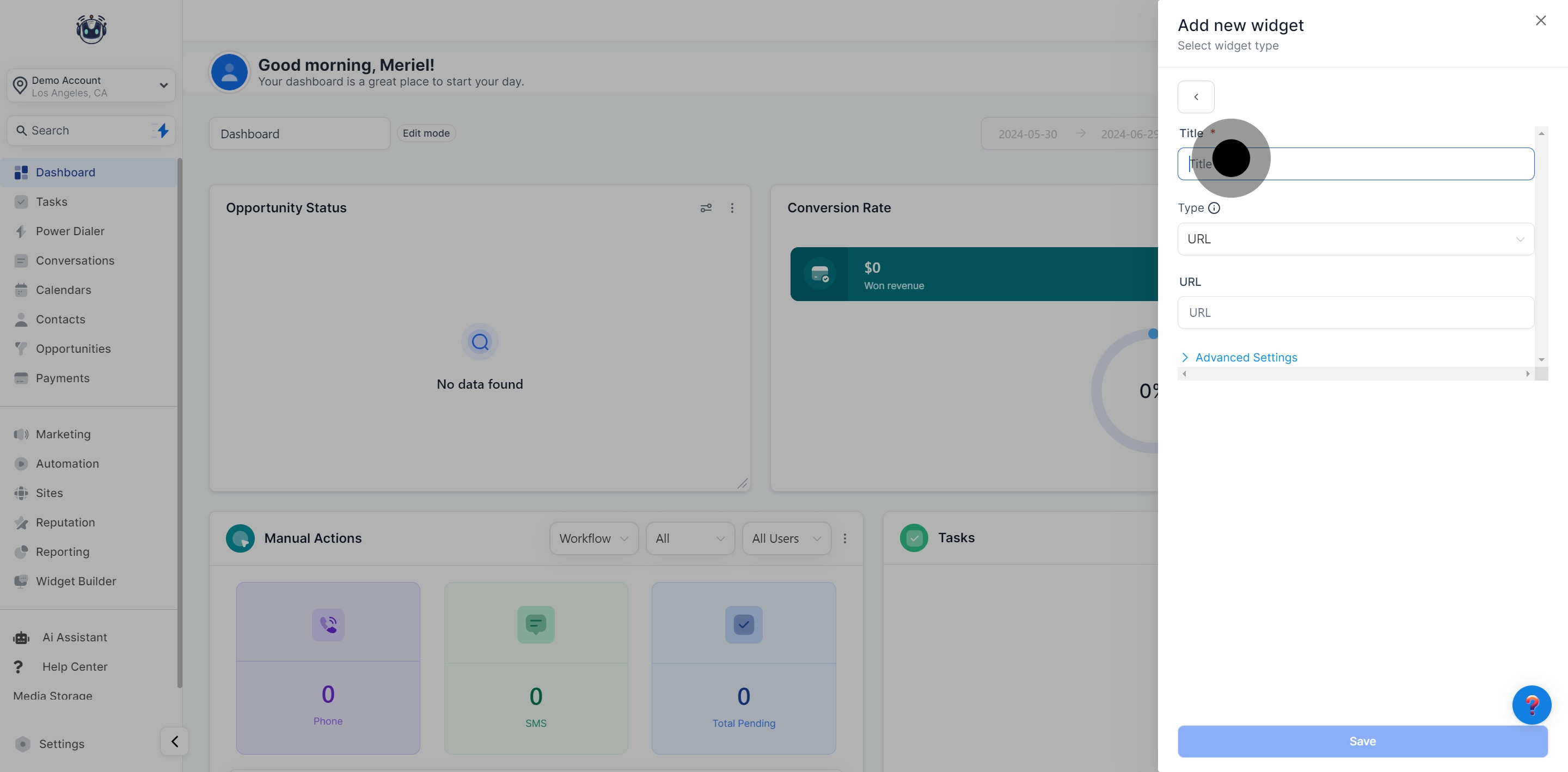Click the Save button
This screenshot has width=1568, height=772.
[x=1362, y=741]
